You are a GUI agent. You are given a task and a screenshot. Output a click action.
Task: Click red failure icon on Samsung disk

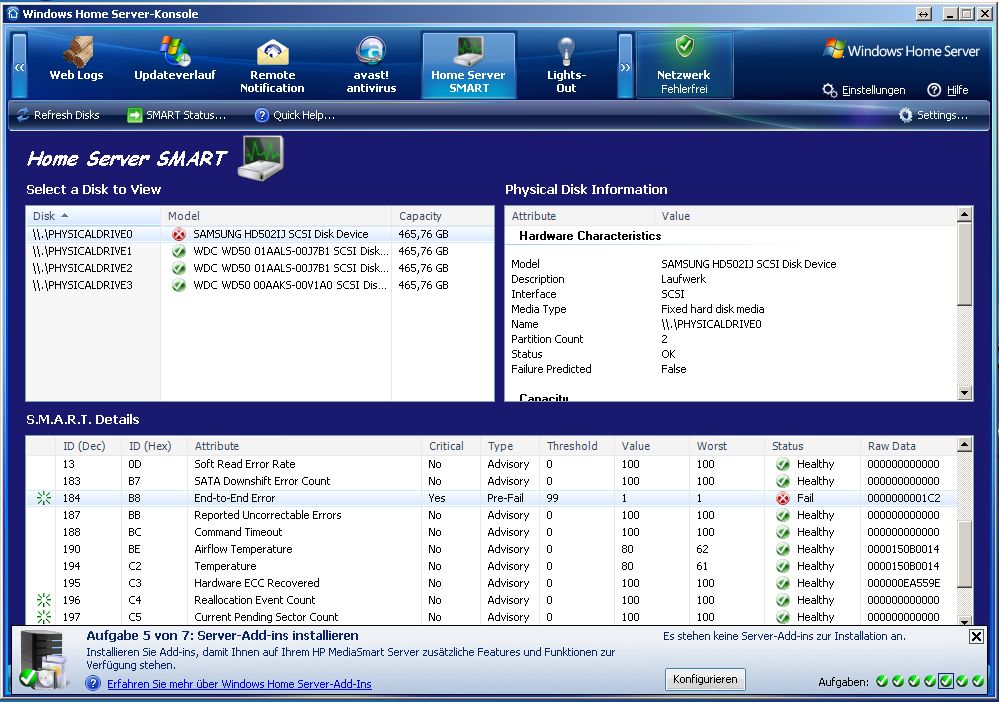point(179,234)
